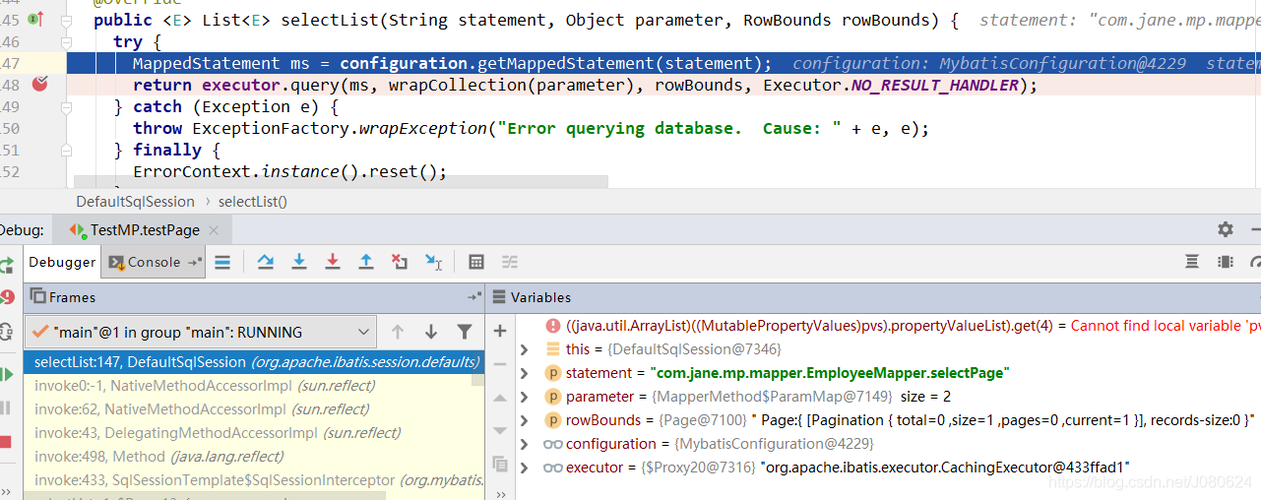Viewport: 1261px width, 500px height.
Task: Click the Step Into blue arrow
Action: tap(299, 262)
